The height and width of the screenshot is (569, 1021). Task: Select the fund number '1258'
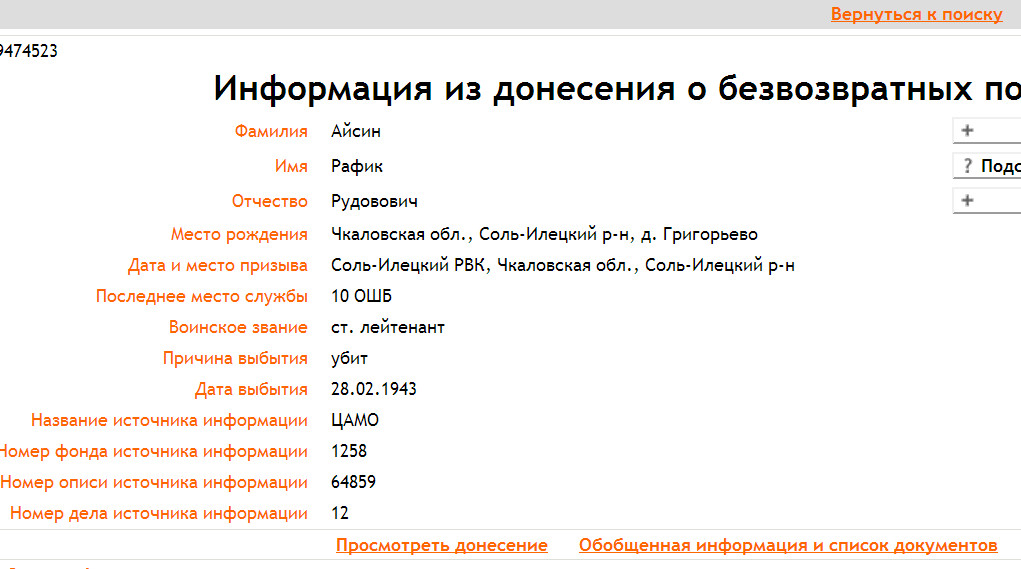[x=349, y=451]
